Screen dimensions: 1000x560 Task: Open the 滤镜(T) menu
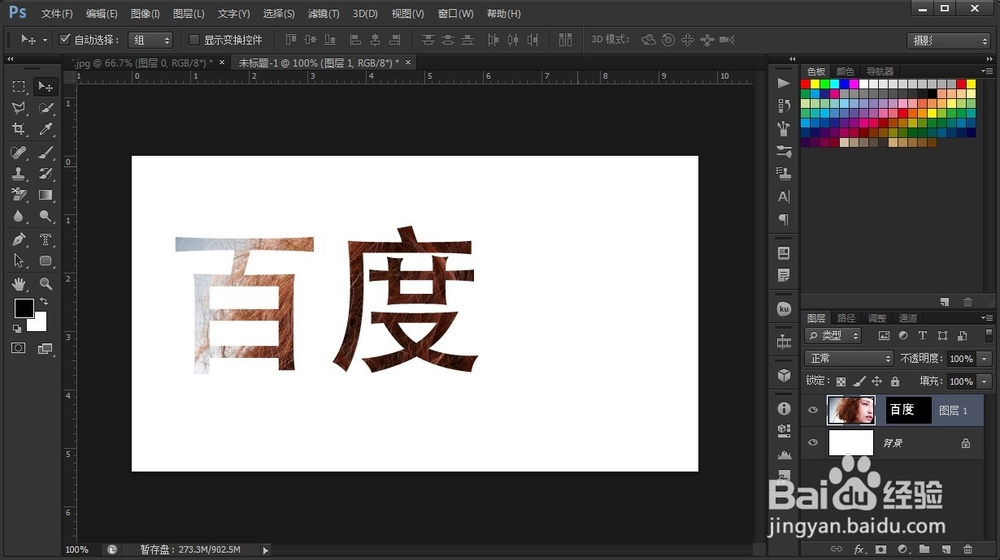323,13
